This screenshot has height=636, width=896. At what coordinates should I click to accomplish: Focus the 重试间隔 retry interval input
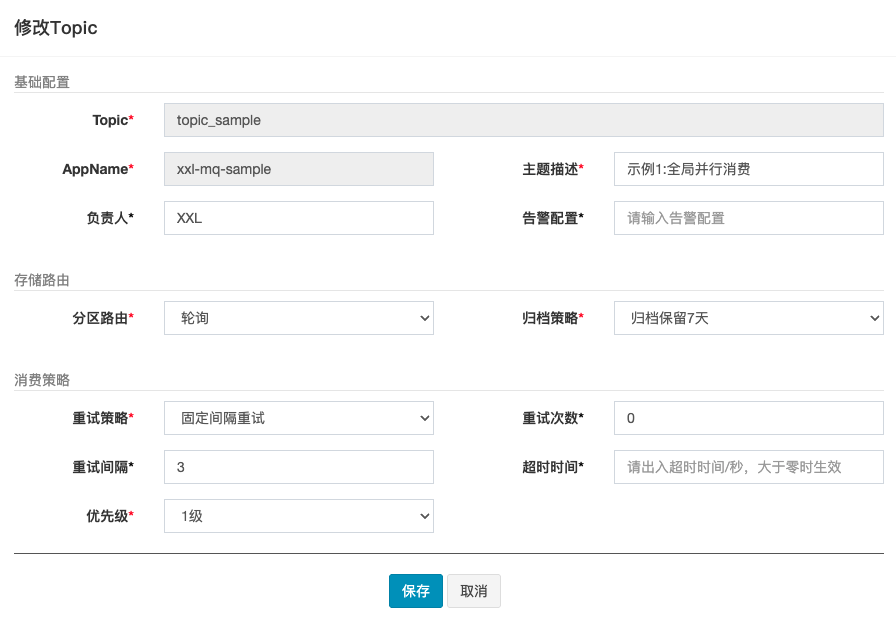[x=298, y=467]
